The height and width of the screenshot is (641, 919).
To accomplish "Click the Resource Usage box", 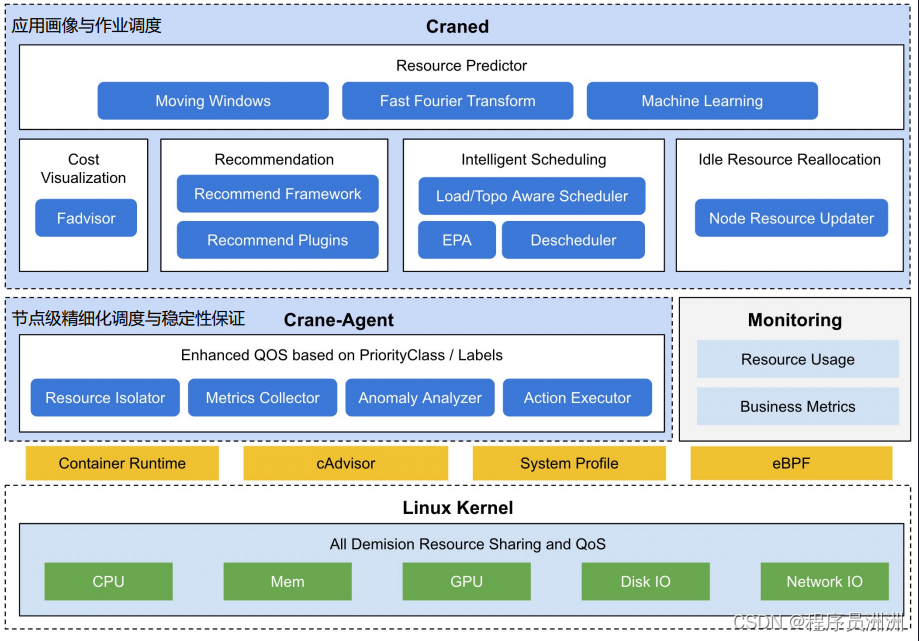I will point(798,359).
